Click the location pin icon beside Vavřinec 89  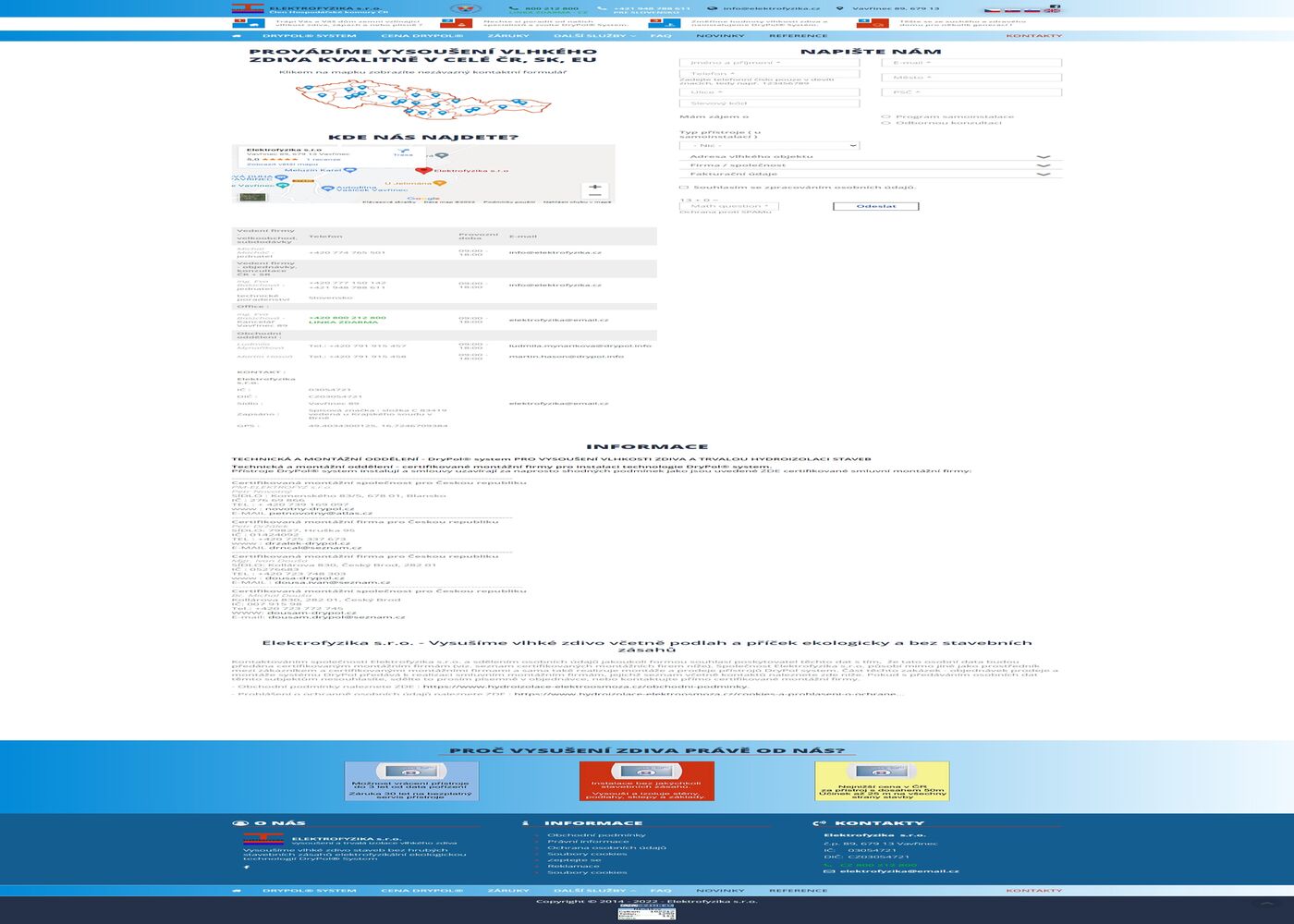pyautogui.click(x=840, y=7)
